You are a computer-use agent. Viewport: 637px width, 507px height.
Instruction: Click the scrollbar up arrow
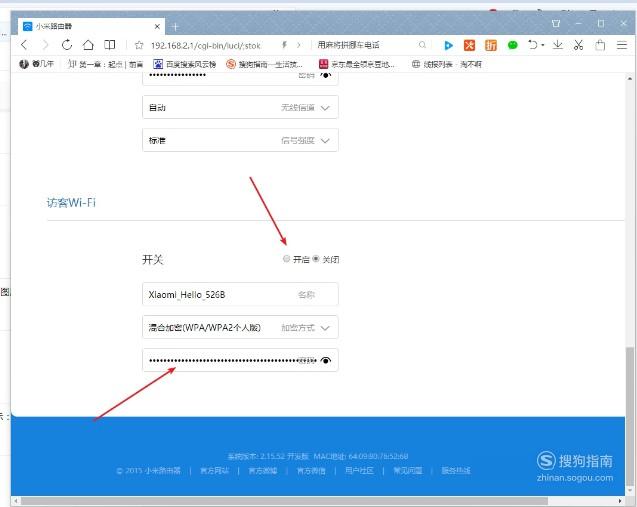pyautogui.click(x=630, y=78)
